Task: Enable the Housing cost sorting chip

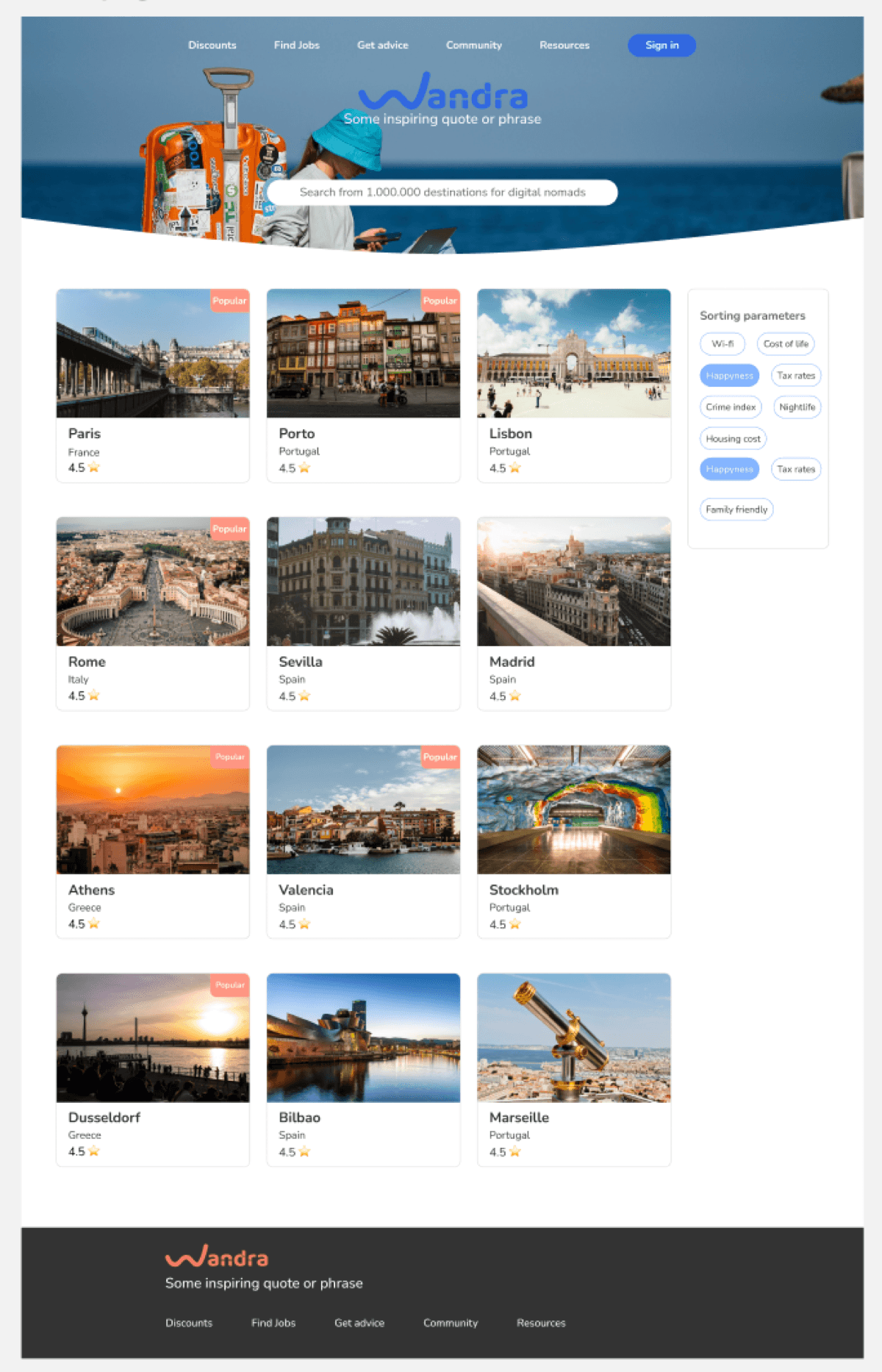Action: tap(733, 439)
